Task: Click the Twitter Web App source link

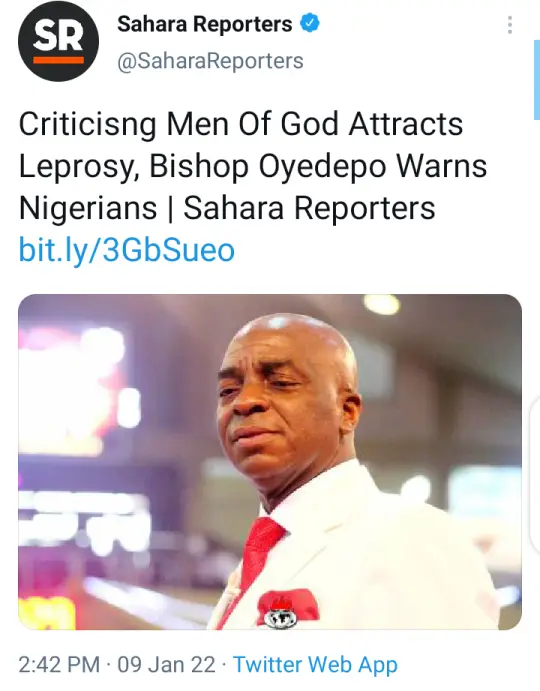Action: (315, 665)
